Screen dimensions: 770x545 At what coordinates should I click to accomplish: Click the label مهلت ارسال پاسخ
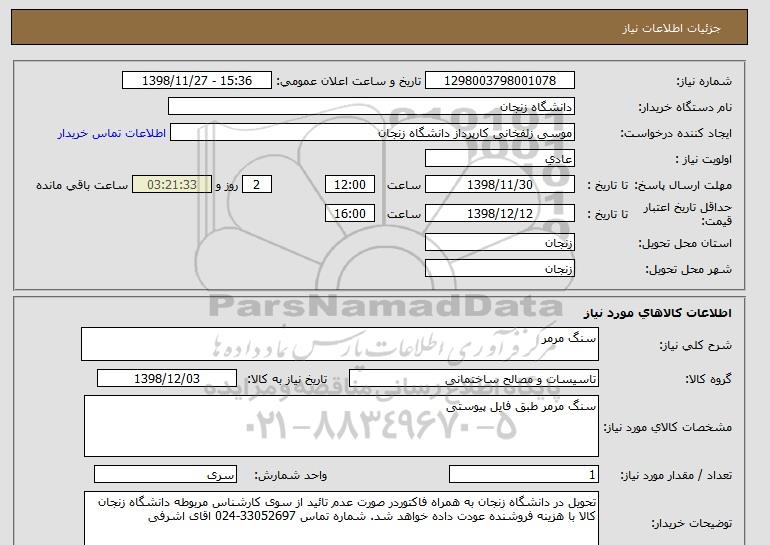(683, 185)
